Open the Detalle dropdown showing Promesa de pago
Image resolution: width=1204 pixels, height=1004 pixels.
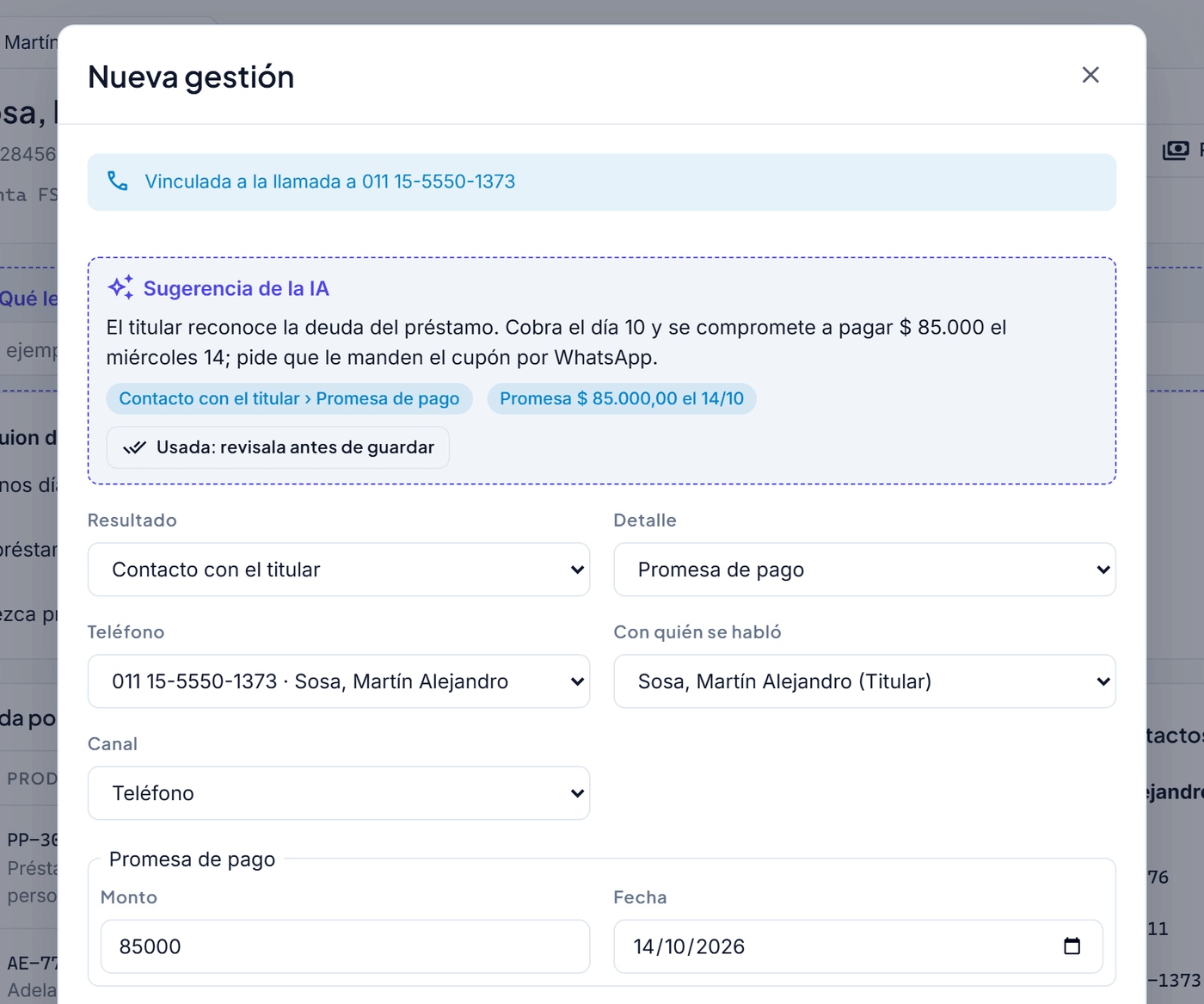pos(864,570)
